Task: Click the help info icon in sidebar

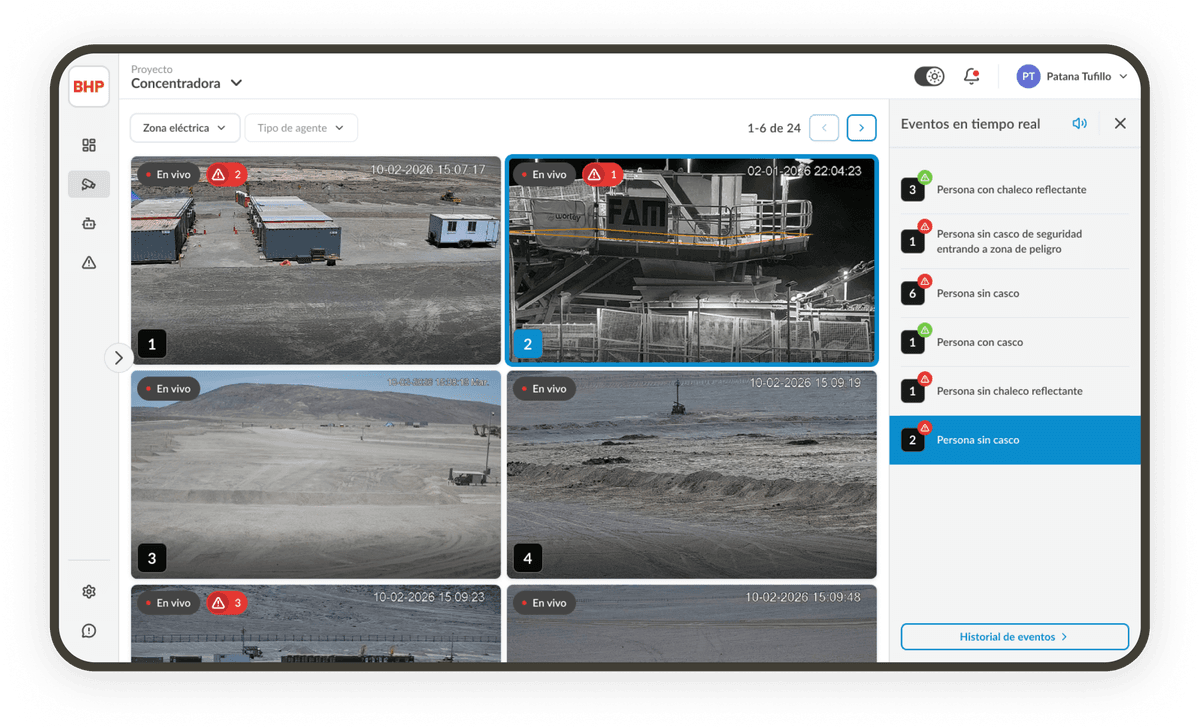Action: click(89, 631)
